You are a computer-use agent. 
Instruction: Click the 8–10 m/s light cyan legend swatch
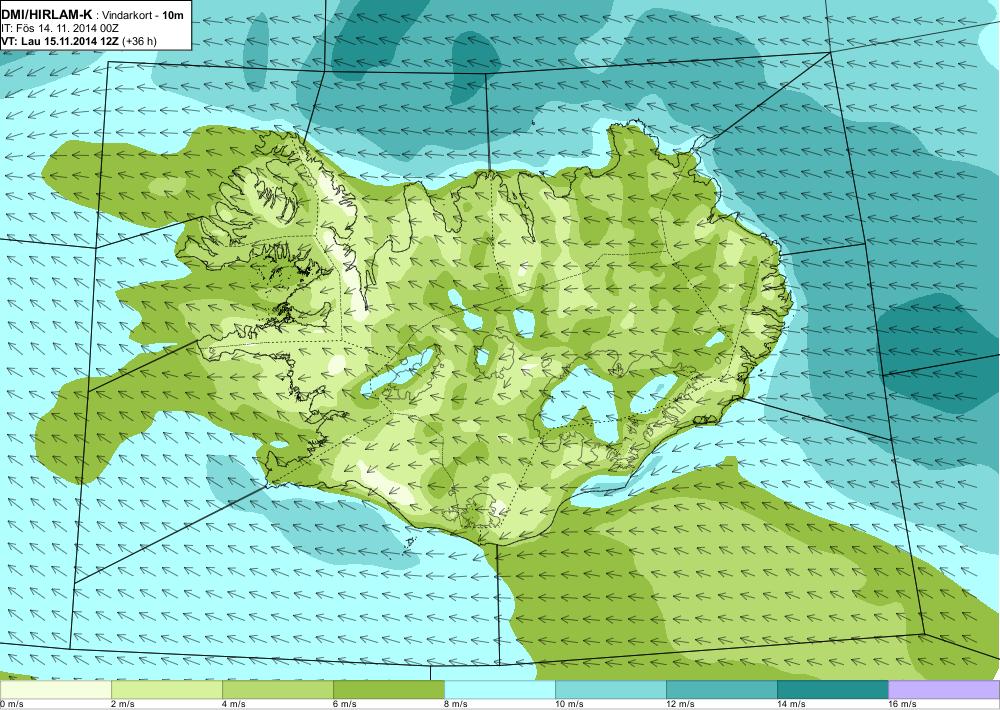point(499,690)
